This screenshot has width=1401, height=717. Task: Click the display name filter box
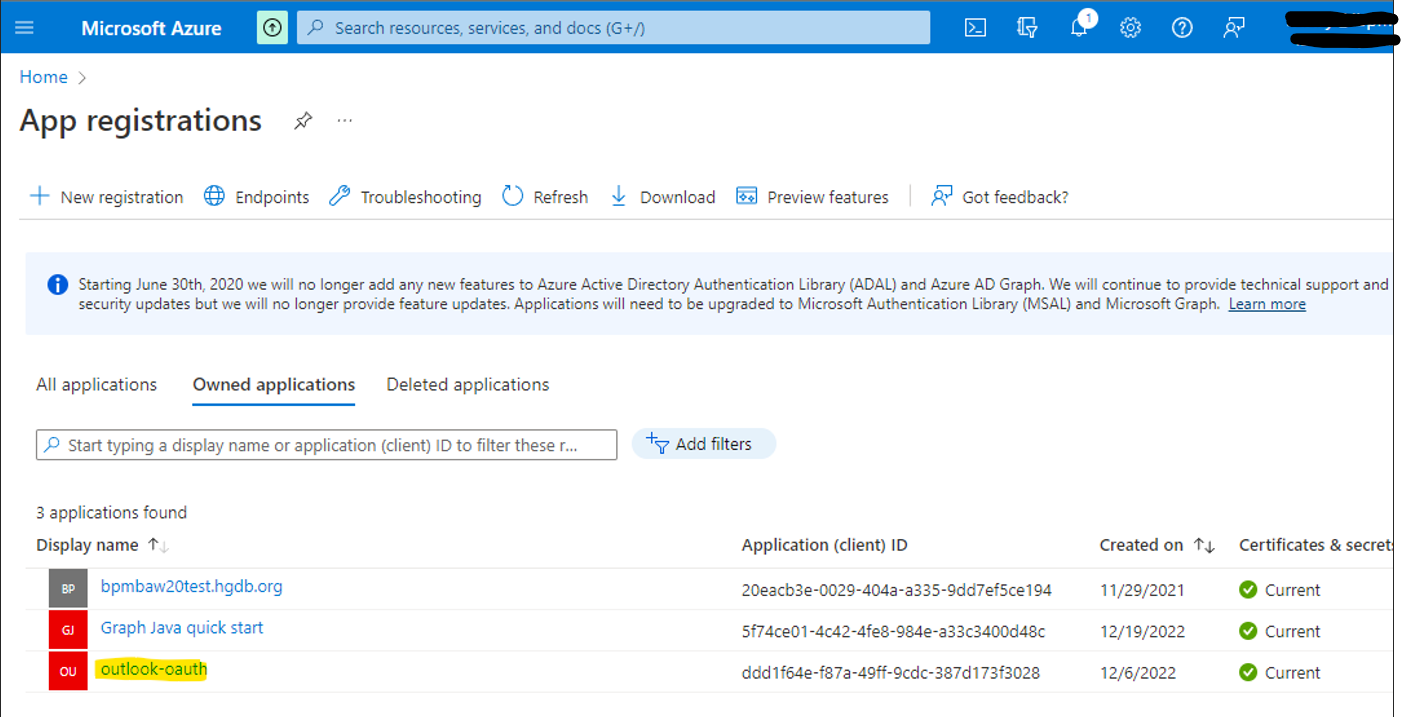point(327,445)
